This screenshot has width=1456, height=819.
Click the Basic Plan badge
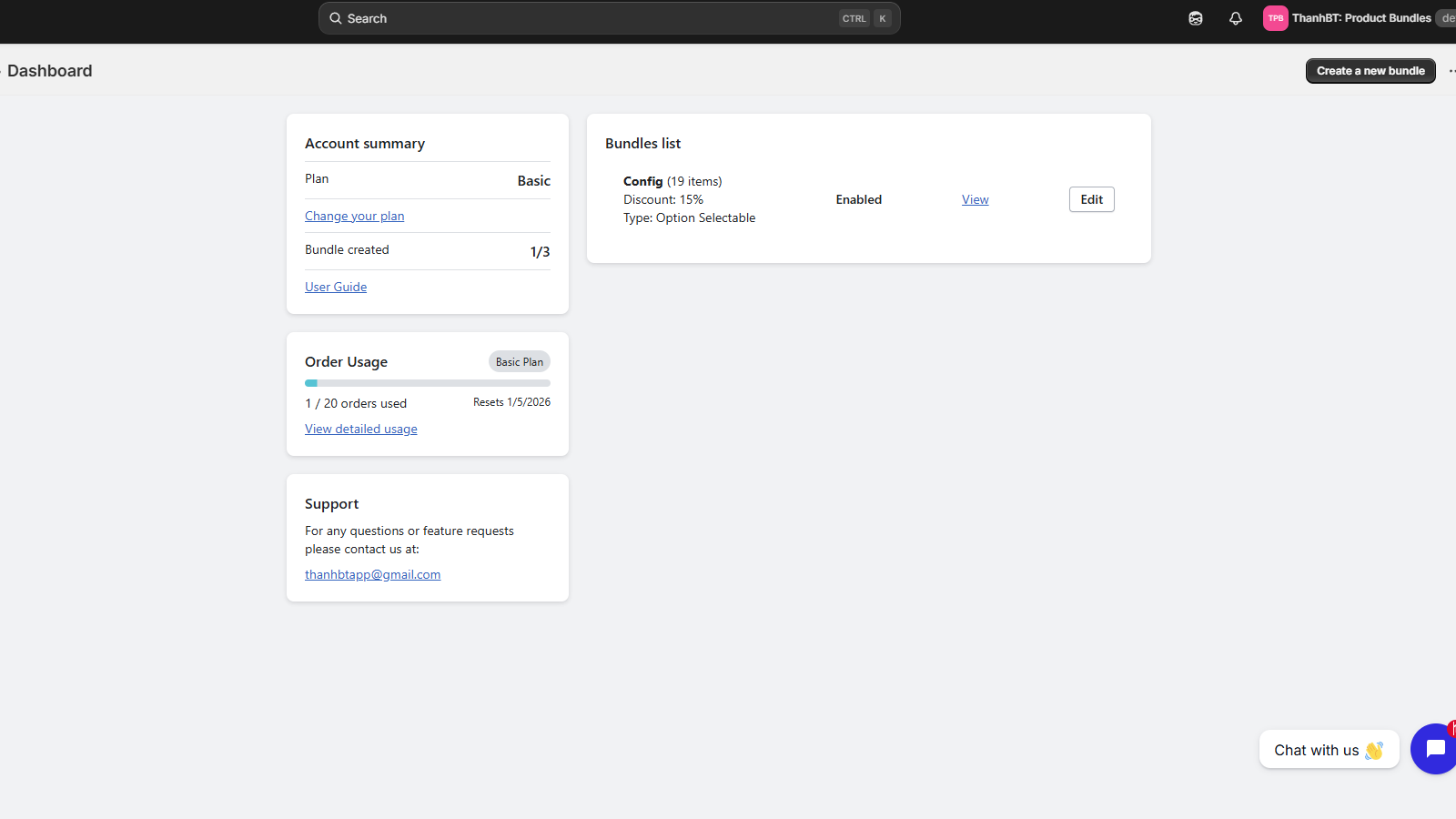[x=520, y=361]
